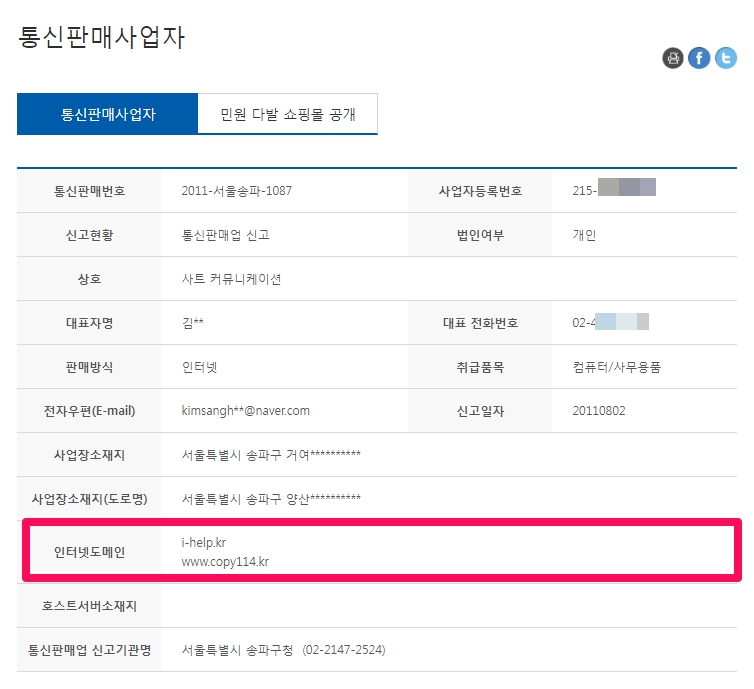Click the masked 사업자등록번호 value starting 215-

point(613,190)
